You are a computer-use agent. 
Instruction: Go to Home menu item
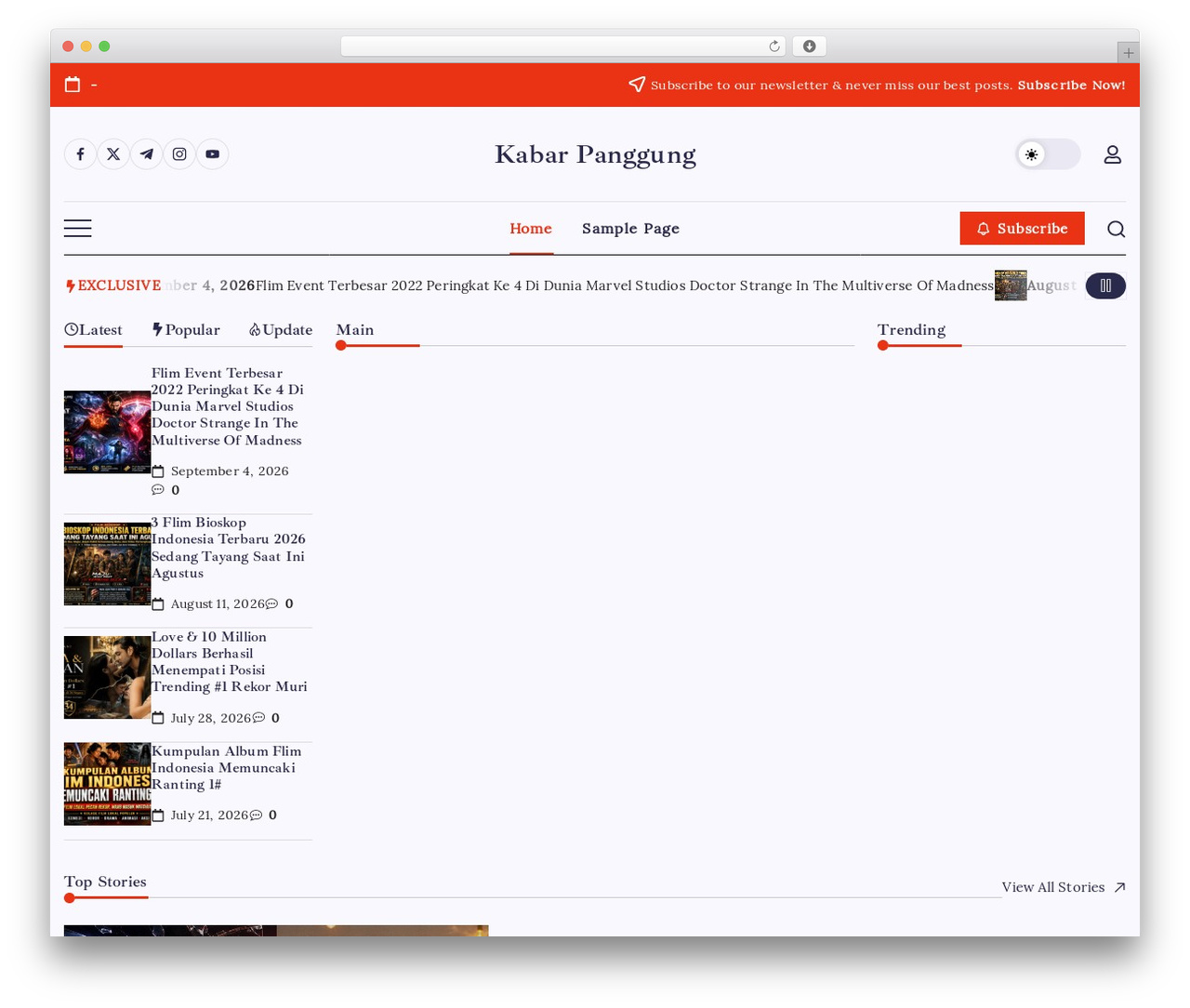[531, 229]
